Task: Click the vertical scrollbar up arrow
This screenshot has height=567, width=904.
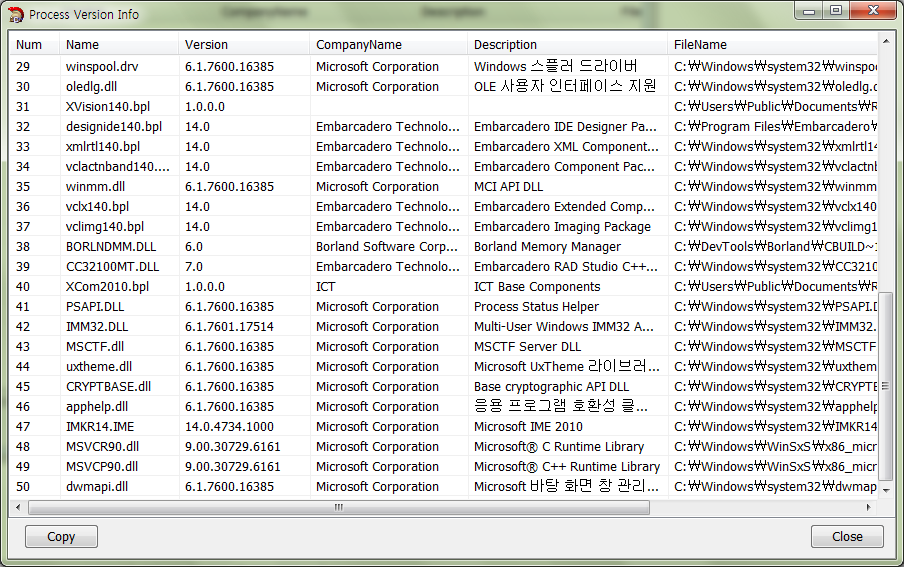Action: [886, 41]
